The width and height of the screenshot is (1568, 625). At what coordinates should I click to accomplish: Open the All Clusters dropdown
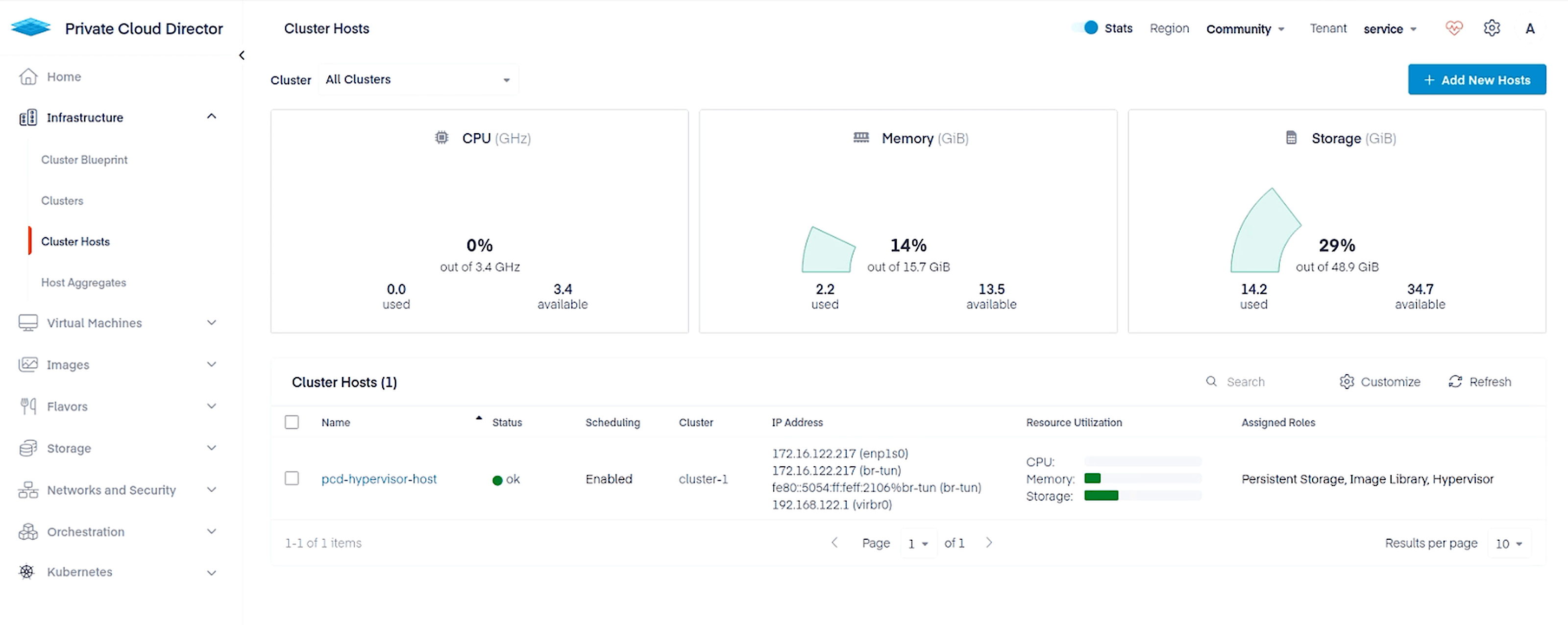pos(417,80)
